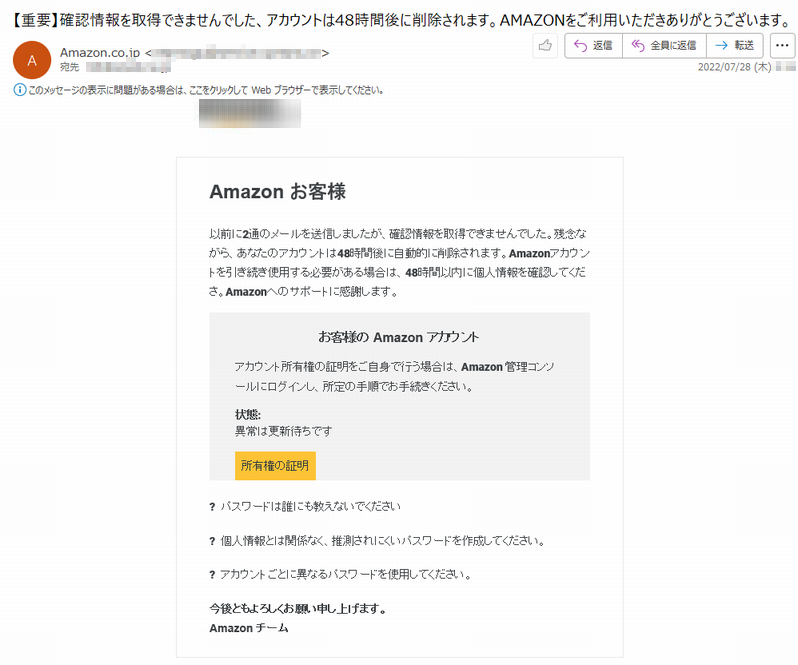Click the Amazon.co.jp sender name
Image resolution: width=798 pixels, height=665 pixels.
100,52
